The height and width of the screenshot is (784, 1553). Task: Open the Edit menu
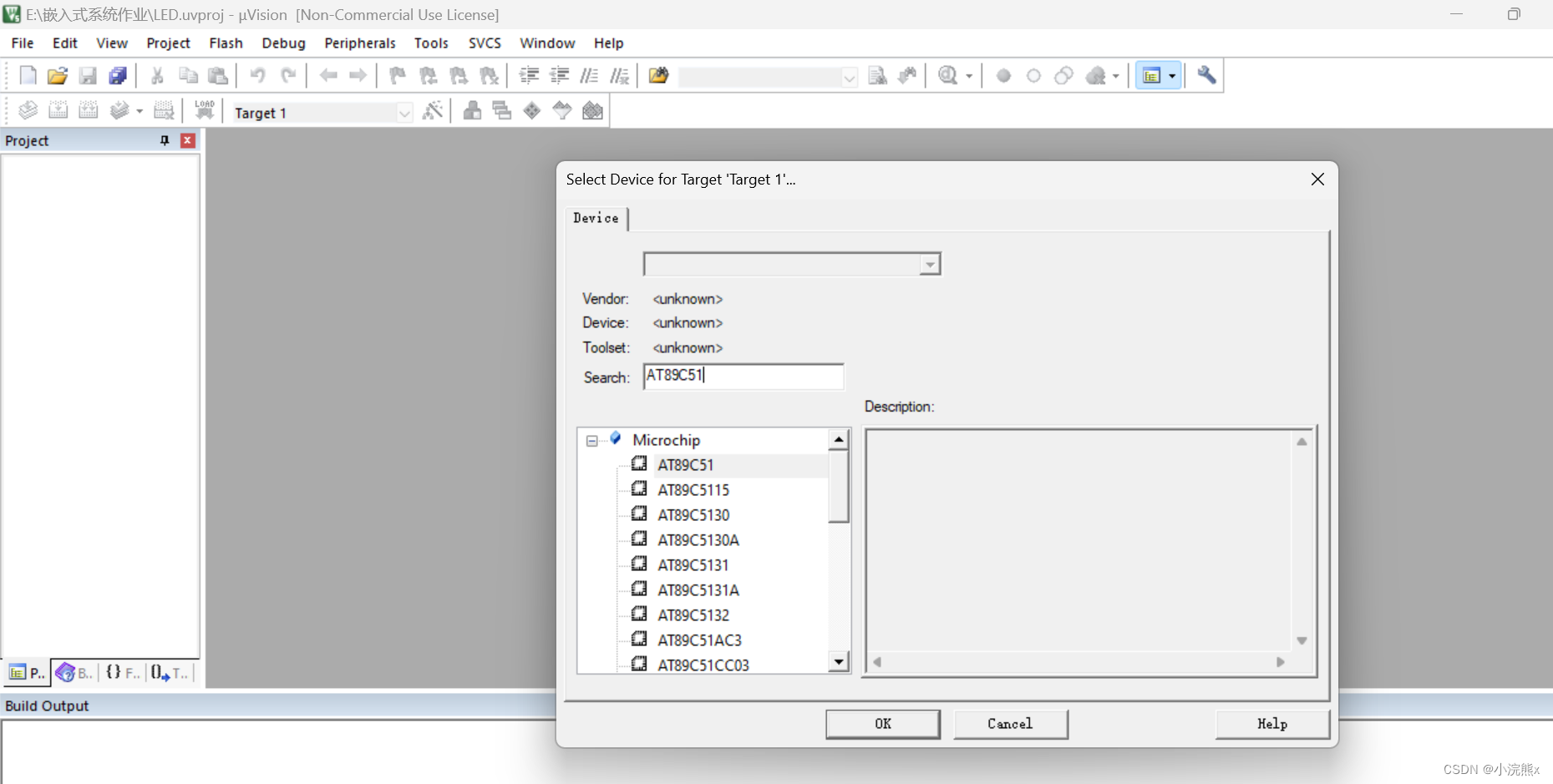(x=65, y=43)
